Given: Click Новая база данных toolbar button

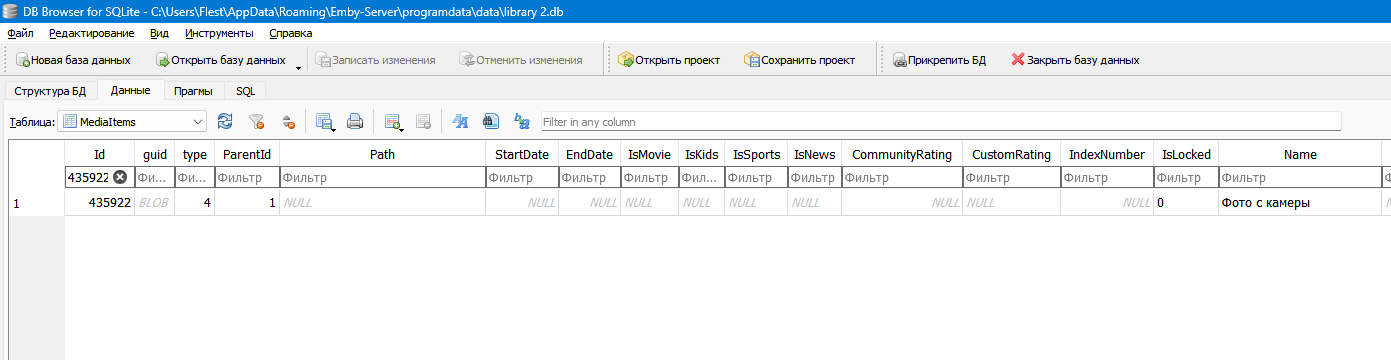Looking at the screenshot, I should click(x=73, y=60).
